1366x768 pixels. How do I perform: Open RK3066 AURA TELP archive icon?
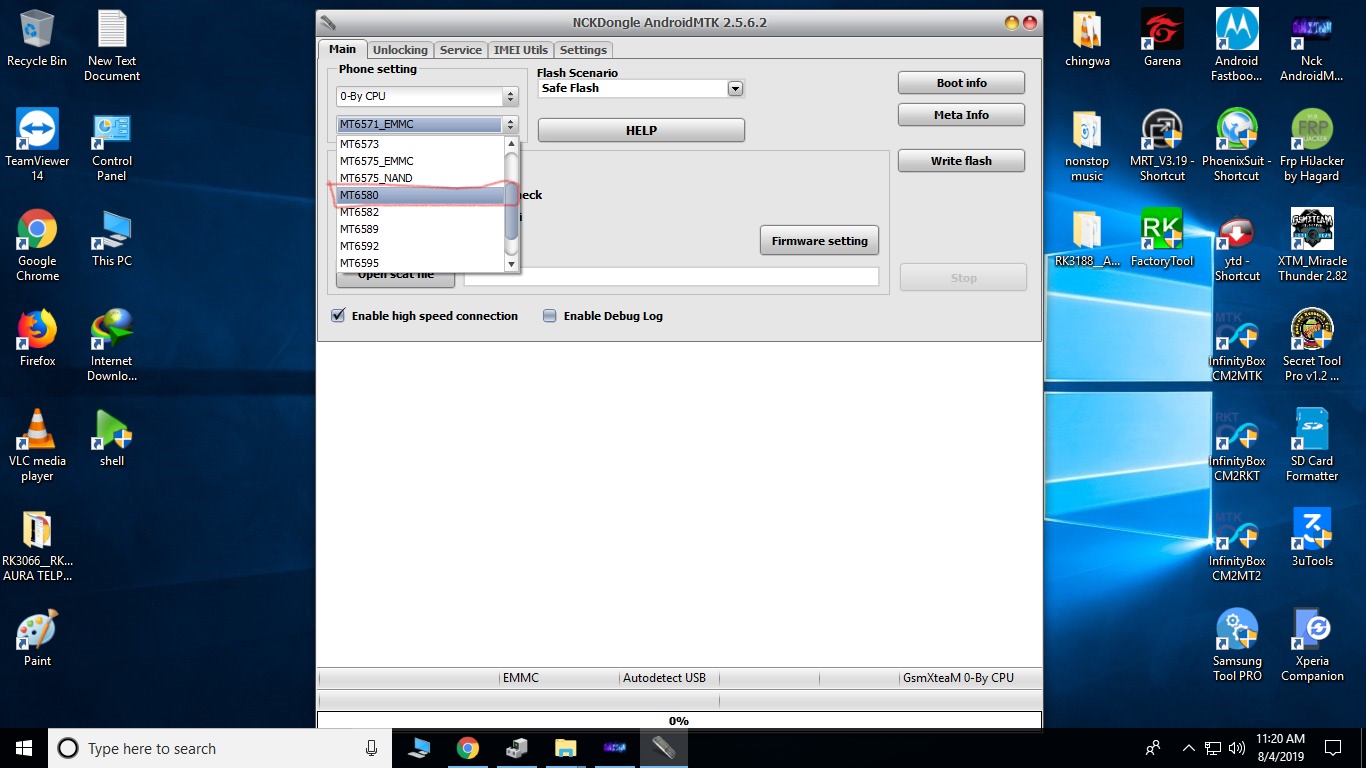37,545
